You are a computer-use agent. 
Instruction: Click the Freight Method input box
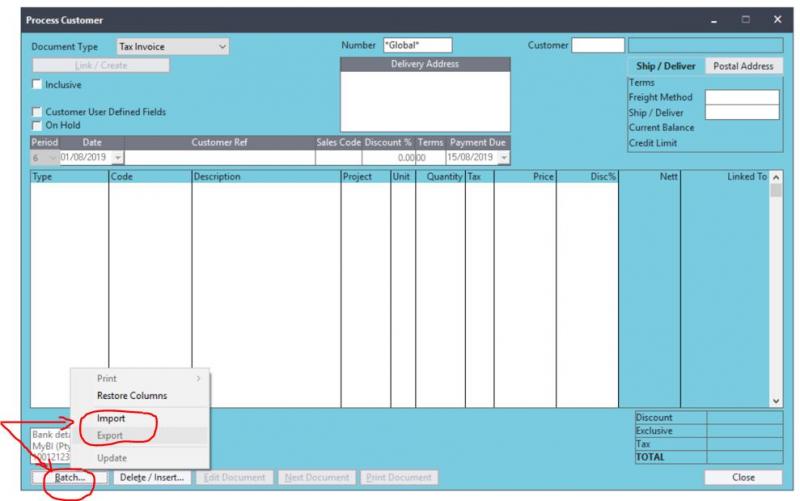pyautogui.click(x=741, y=97)
